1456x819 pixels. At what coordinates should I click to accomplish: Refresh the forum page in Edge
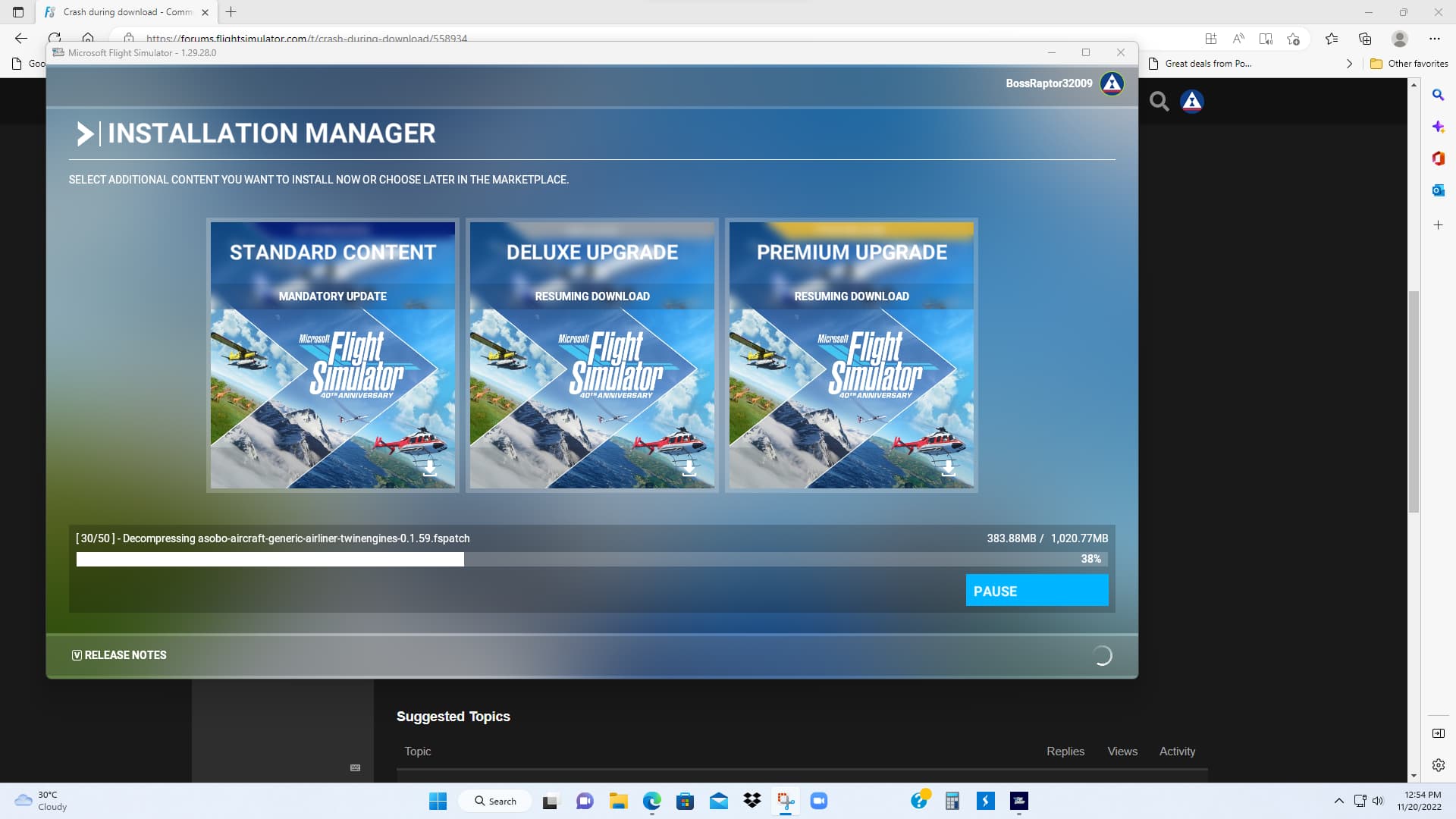tap(55, 38)
